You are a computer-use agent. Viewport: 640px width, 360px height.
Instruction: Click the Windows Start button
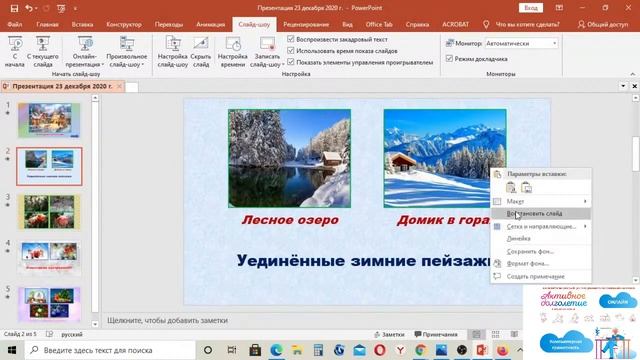click(11, 350)
